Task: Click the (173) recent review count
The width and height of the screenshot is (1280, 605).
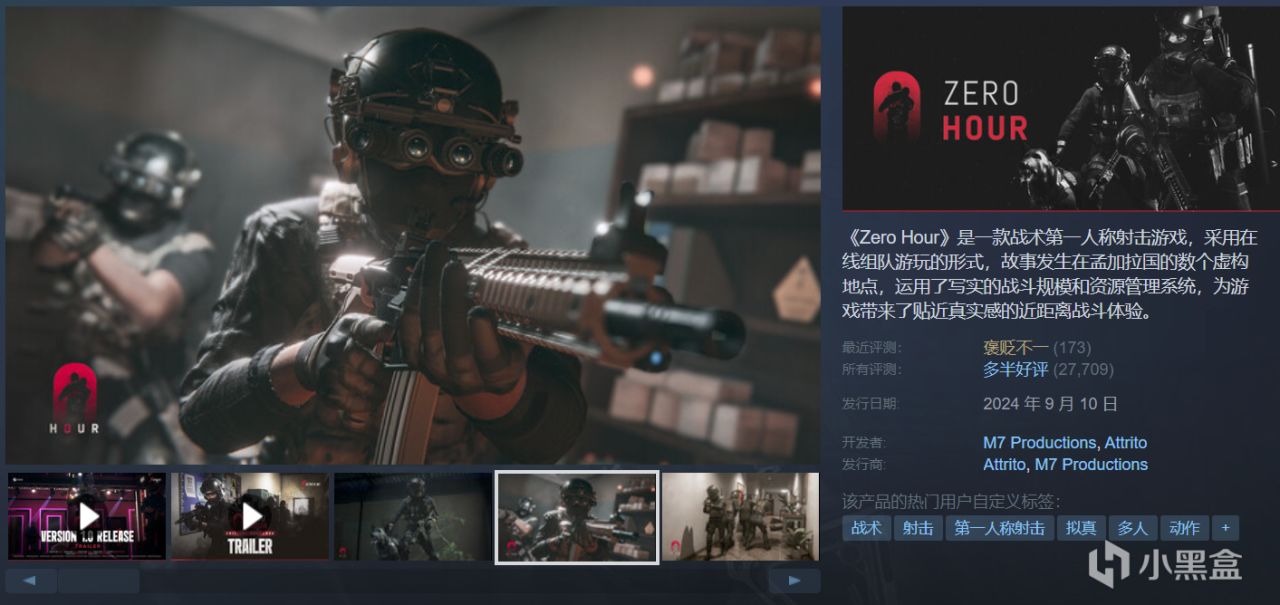Action: 1072,348
